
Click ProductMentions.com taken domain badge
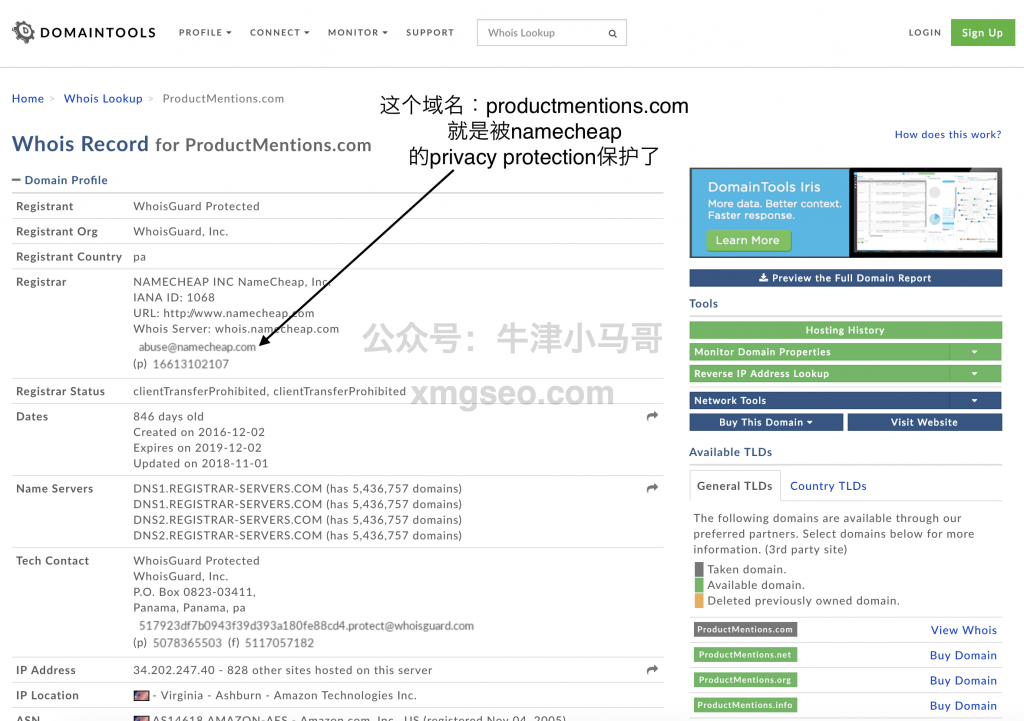(745, 630)
